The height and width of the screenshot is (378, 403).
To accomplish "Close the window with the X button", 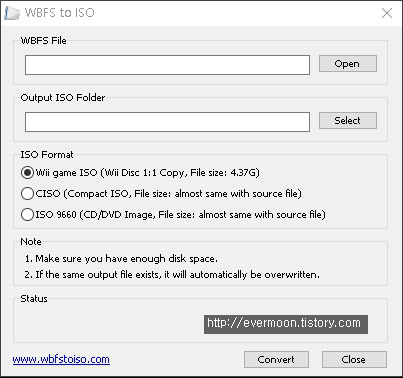I will [387, 13].
